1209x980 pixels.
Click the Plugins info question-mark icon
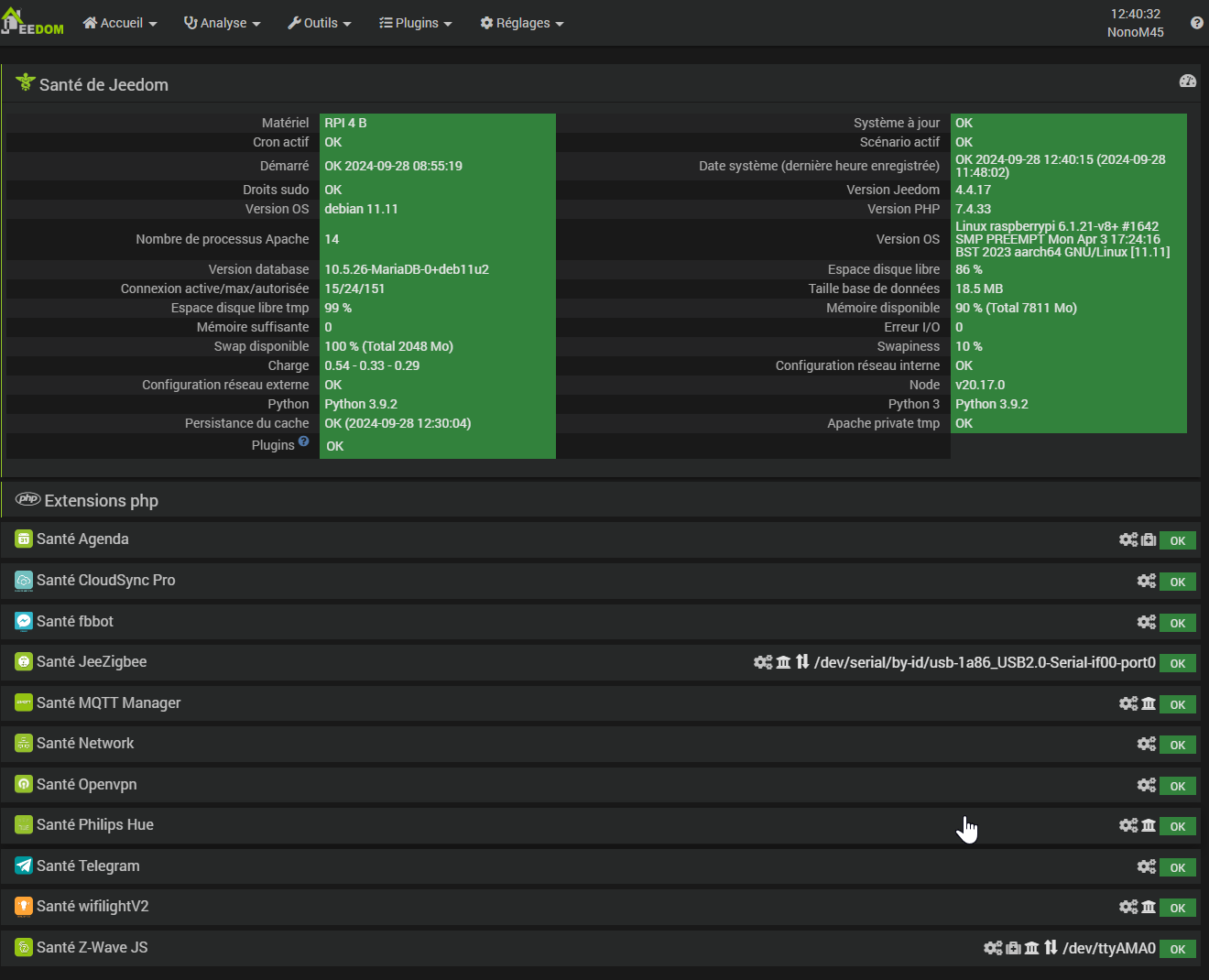(x=303, y=441)
